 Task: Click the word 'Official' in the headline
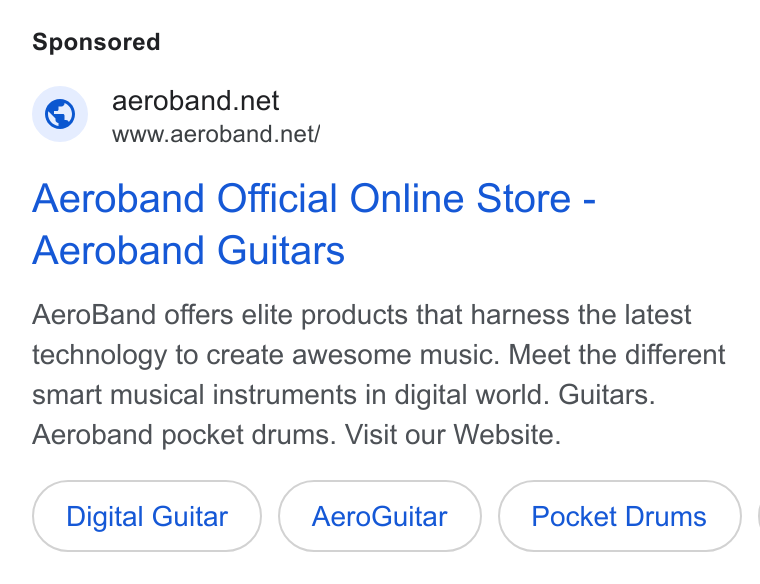pos(277,198)
